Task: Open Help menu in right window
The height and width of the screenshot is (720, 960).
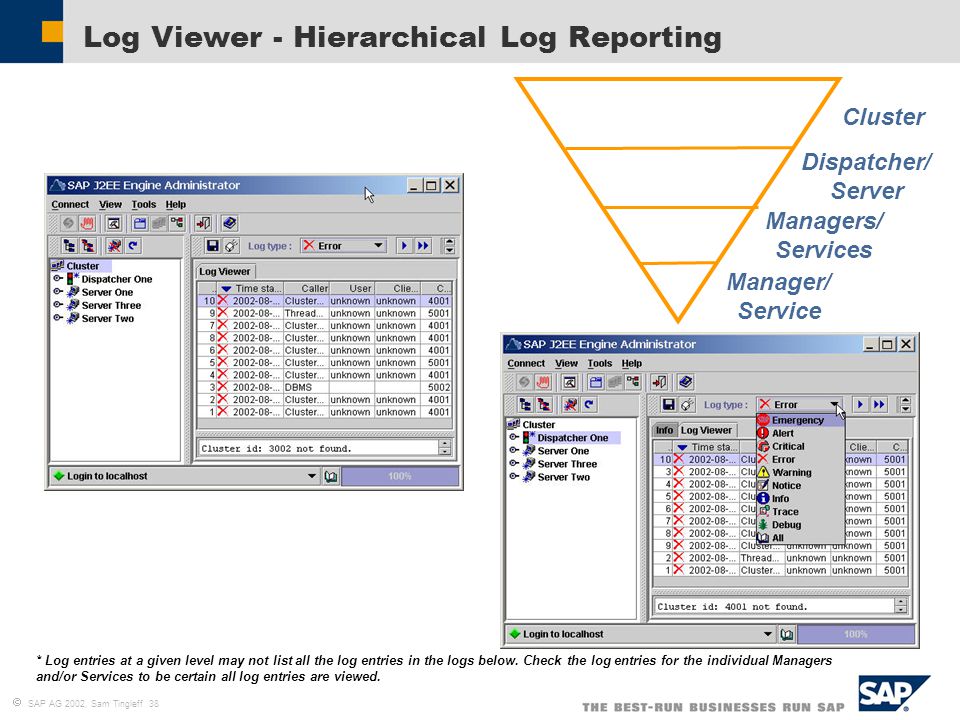Action: coord(632,363)
